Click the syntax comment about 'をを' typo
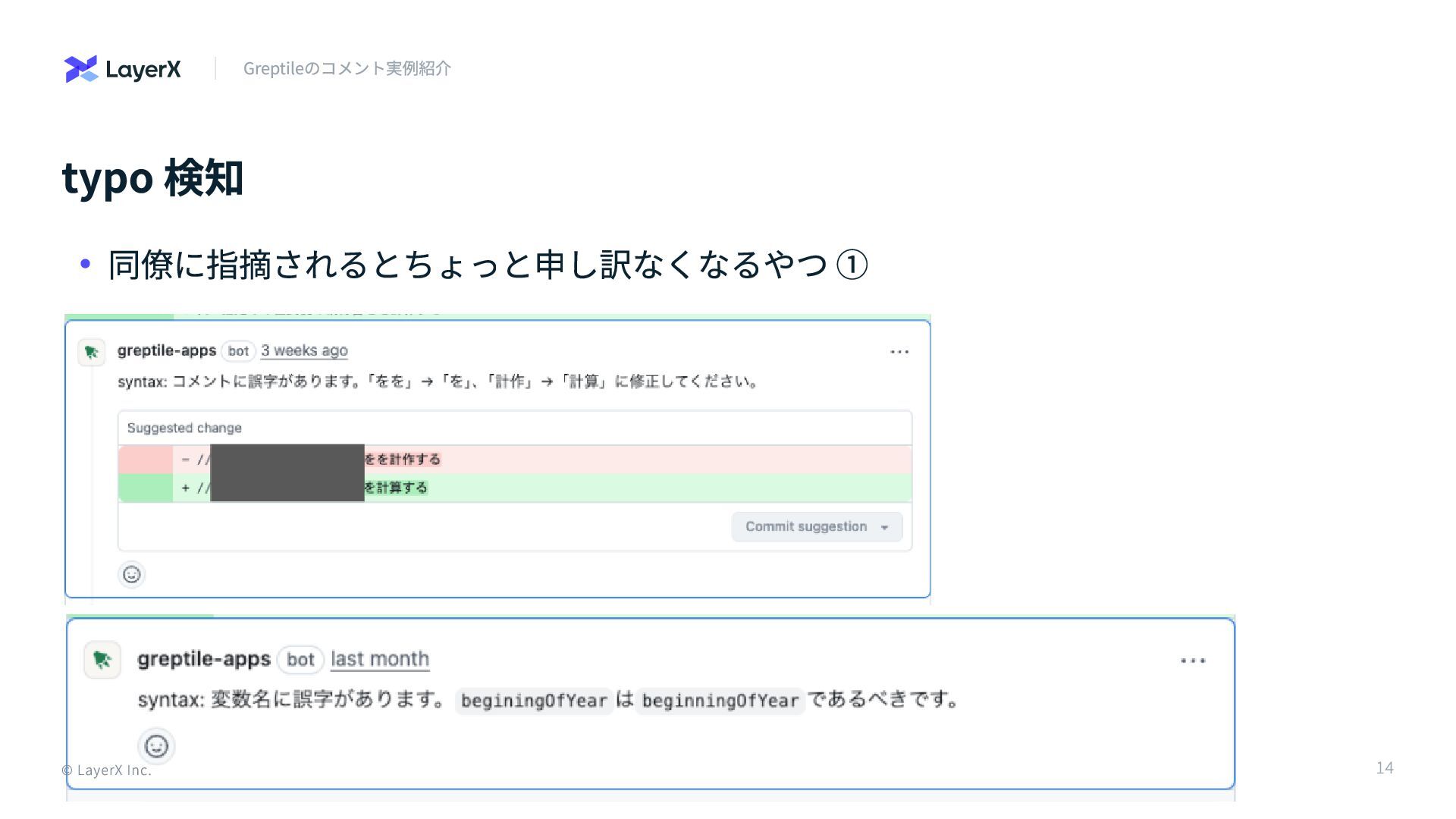The image size is (1456, 819). (x=438, y=381)
